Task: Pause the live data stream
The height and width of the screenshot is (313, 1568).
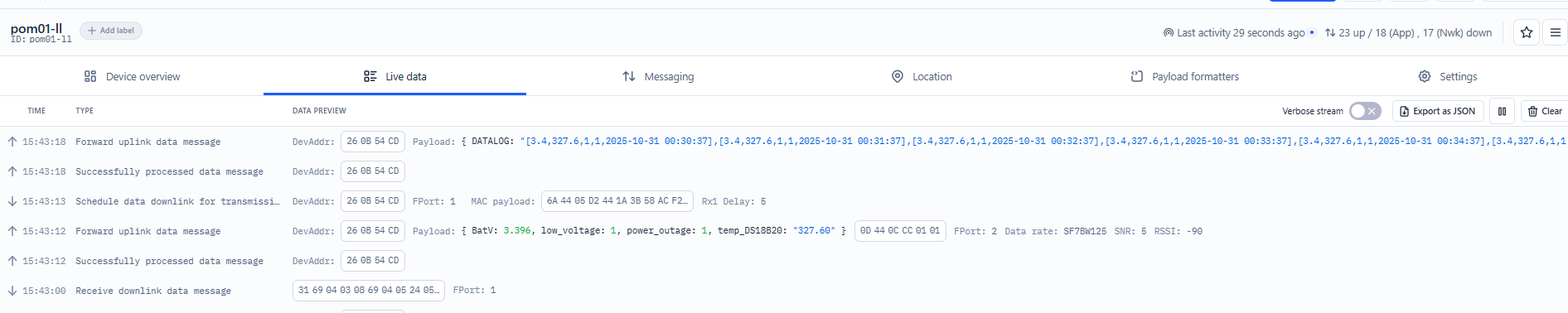Action: point(1502,111)
